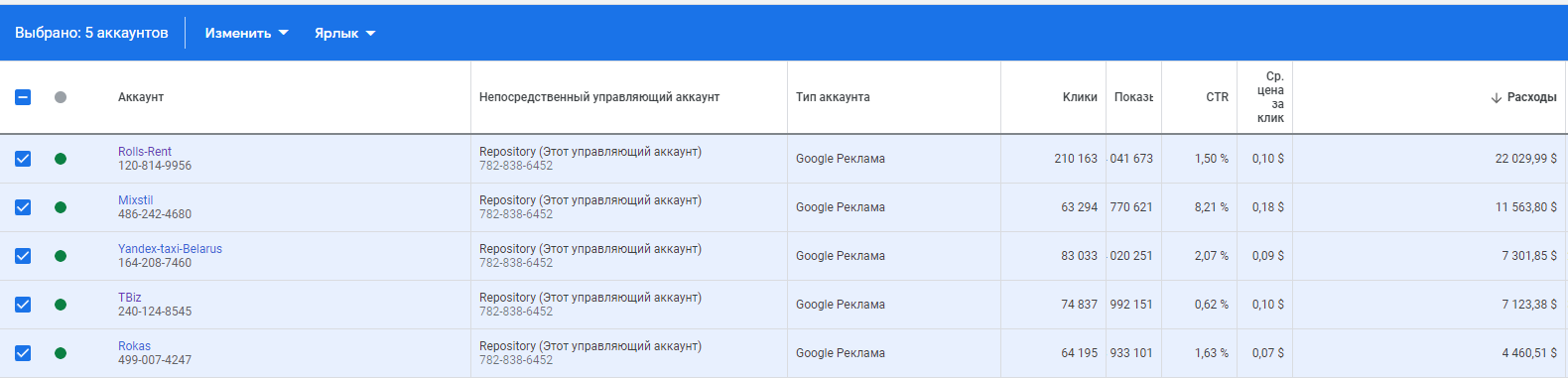
Task: Click the average cost 0,09 $
Action: 1268,256
